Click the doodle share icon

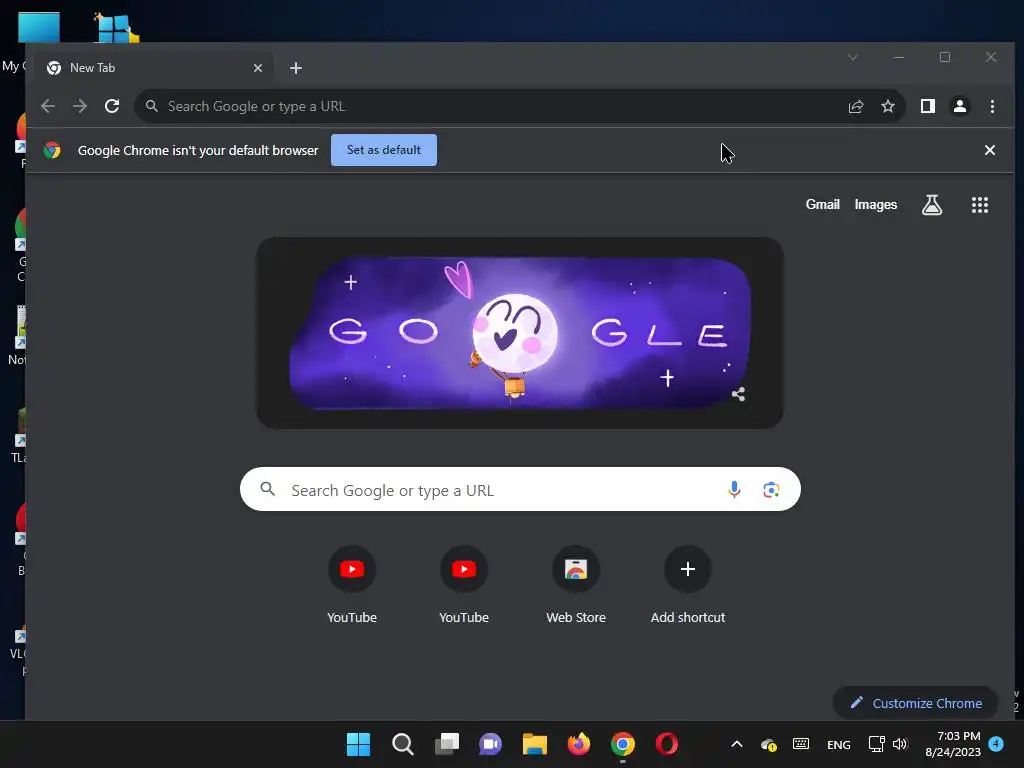click(x=739, y=394)
